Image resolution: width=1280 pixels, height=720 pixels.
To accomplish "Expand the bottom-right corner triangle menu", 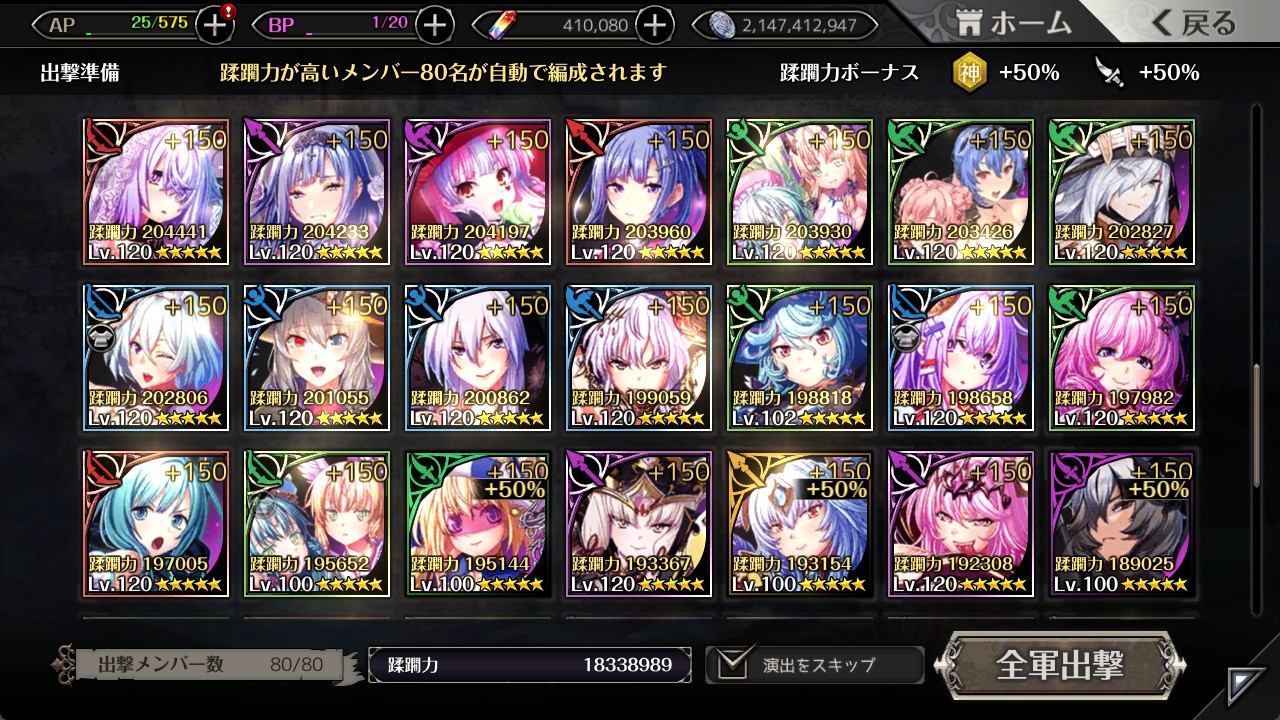I will 1246,686.
